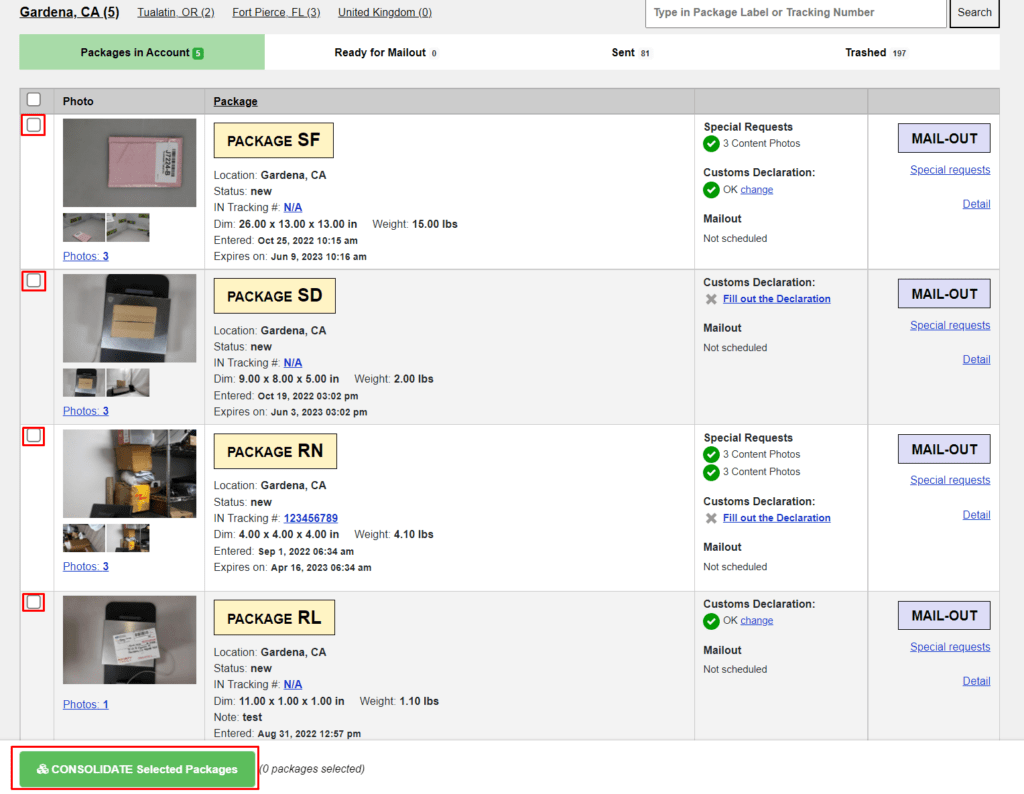Click MAIL-OUT for Package SF
This screenshot has width=1024, height=794.
pos(943,138)
